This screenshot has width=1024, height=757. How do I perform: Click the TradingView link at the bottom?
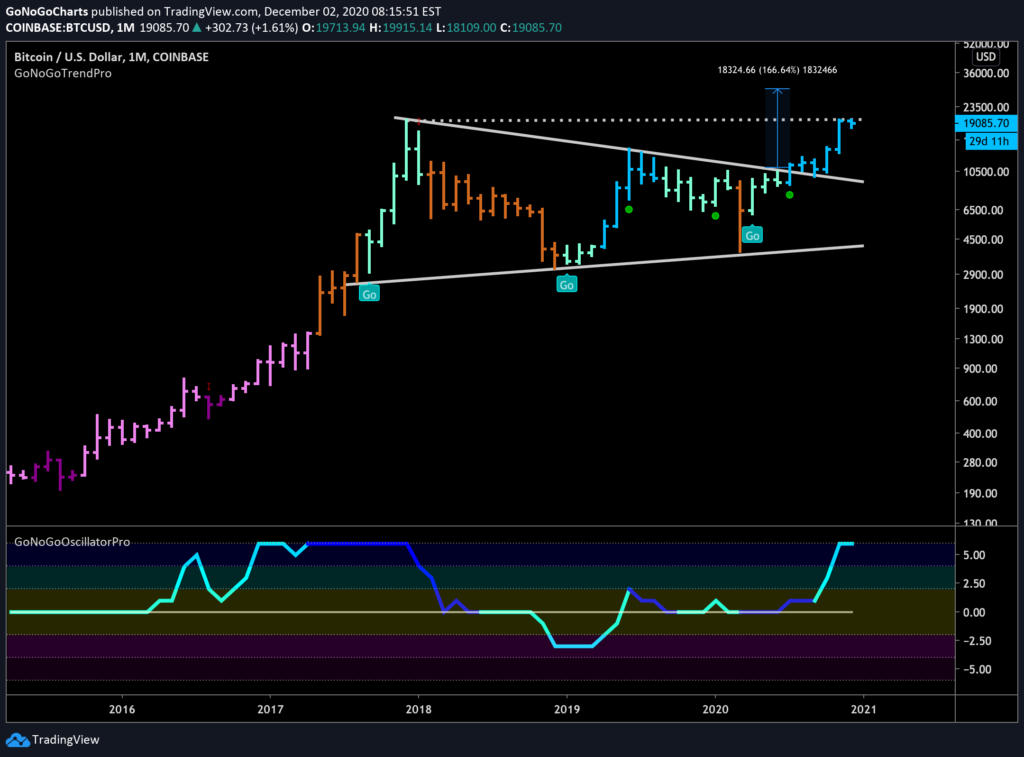65,740
